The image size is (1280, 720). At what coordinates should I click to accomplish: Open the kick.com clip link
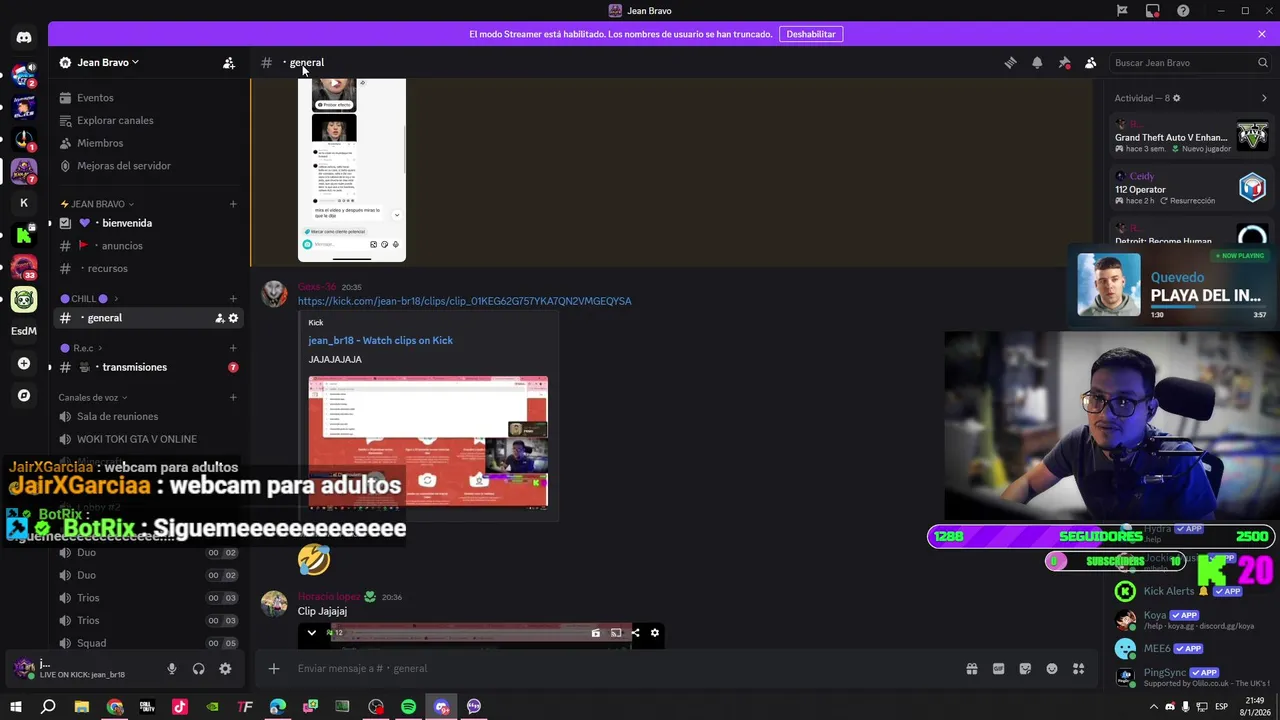pyautogui.click(x=464, y=301)
